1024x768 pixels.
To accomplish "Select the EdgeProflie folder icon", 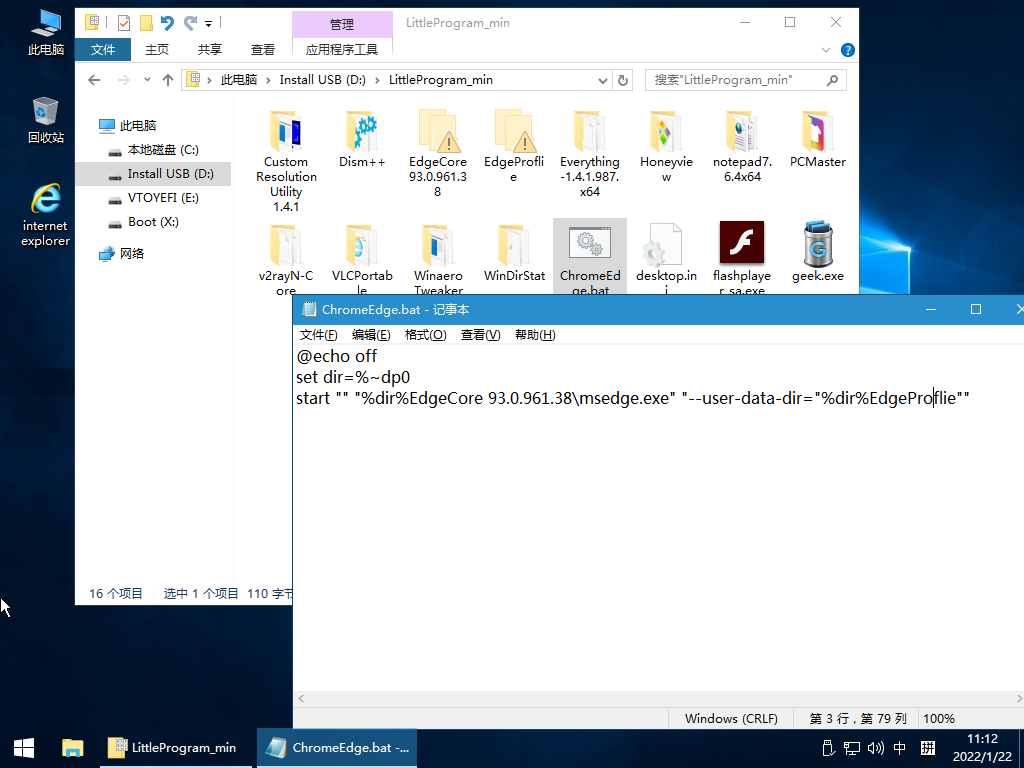I will [x=514, y=131].
